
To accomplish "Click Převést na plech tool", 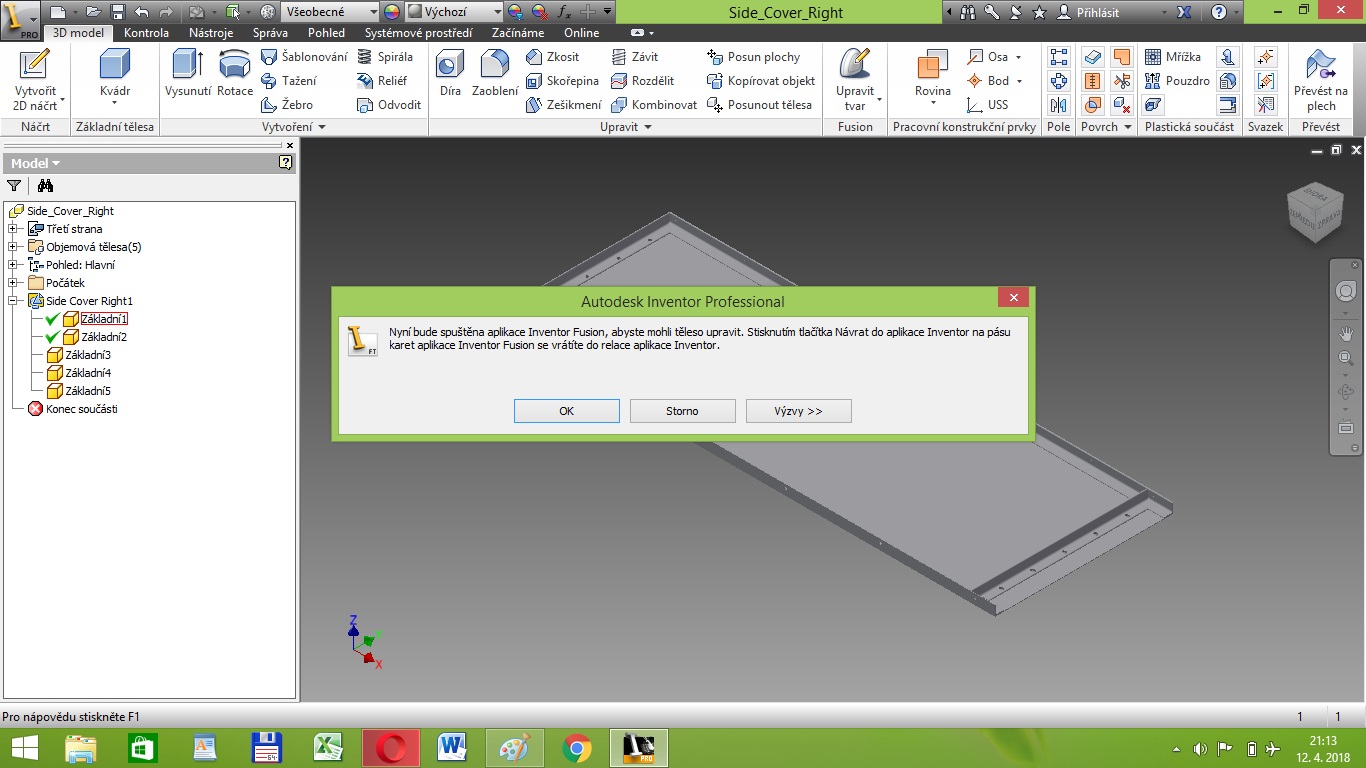I will click(1321, 80).
